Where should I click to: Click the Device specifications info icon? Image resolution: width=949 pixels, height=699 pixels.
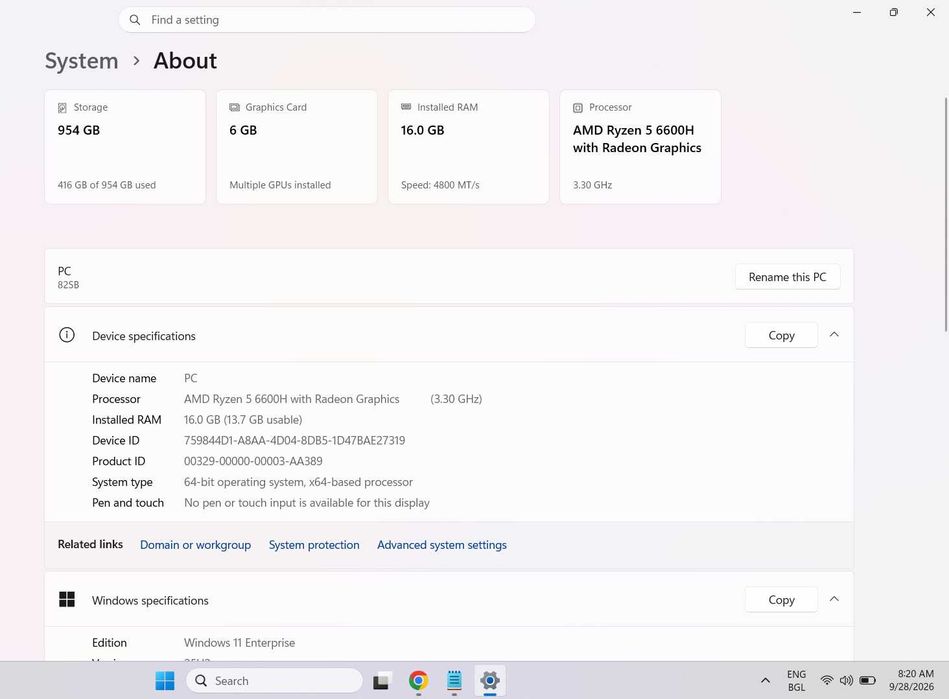coord(67,335)
